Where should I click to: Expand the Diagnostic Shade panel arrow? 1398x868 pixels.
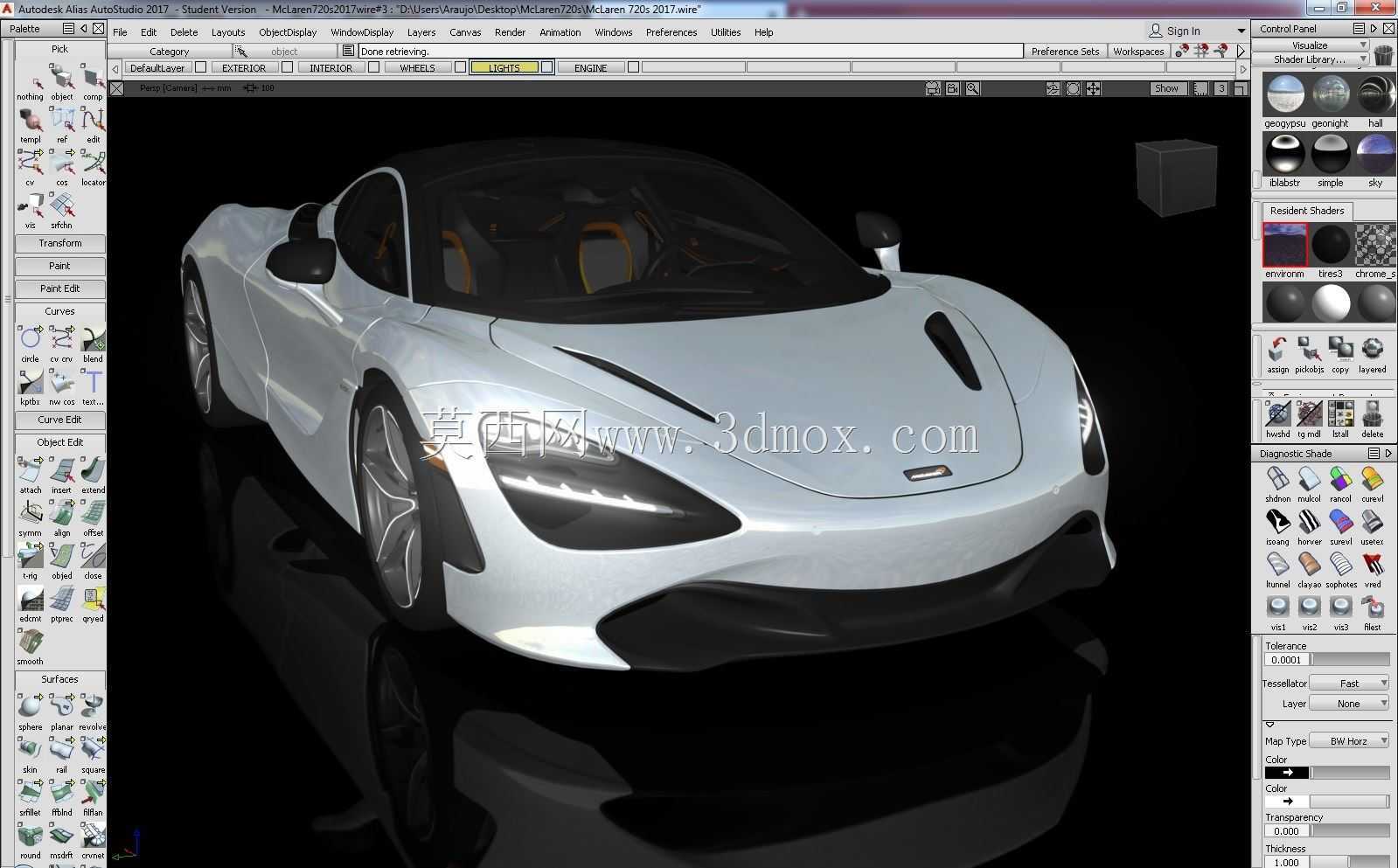coord(1388,454)
